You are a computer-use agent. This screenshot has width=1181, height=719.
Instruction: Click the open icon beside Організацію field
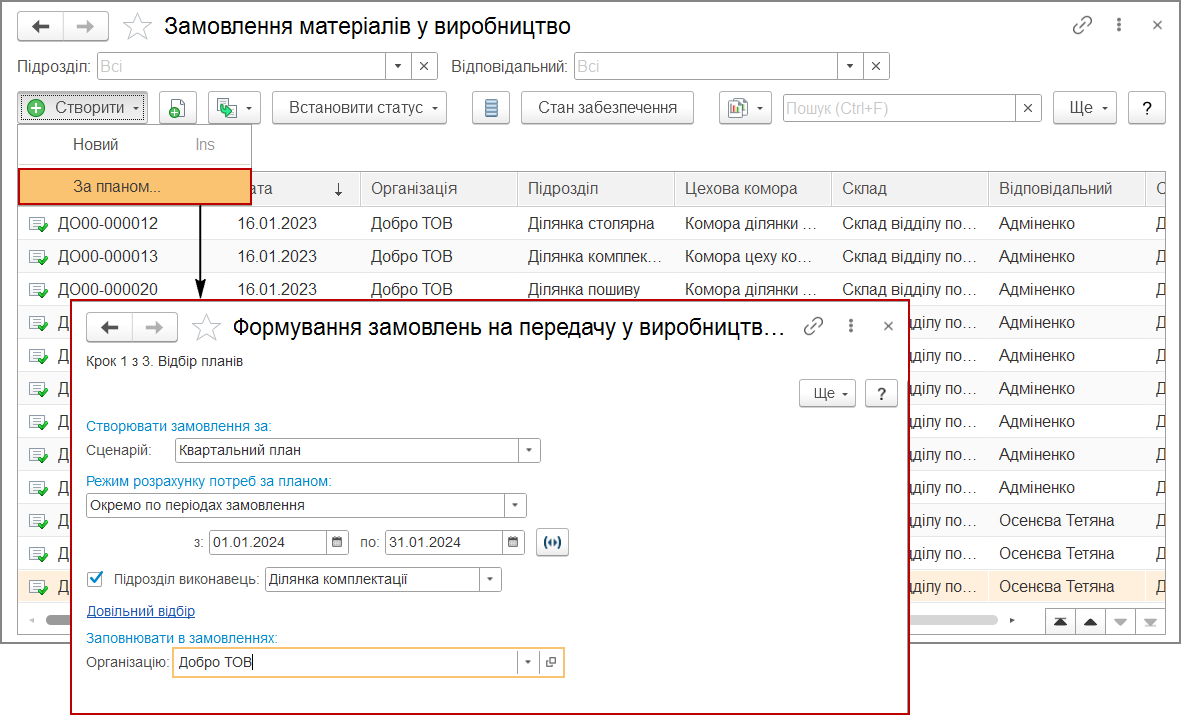[x=551, y=662]
